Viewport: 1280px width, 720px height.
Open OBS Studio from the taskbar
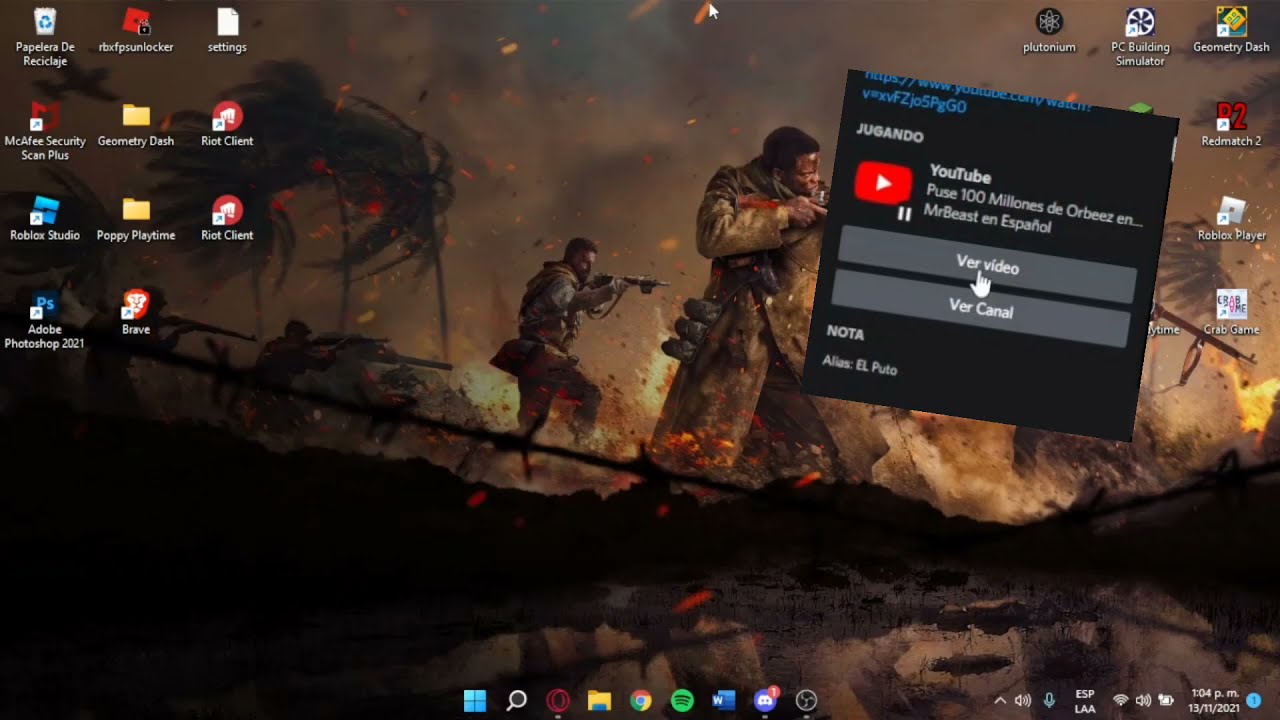coord(807,700)
